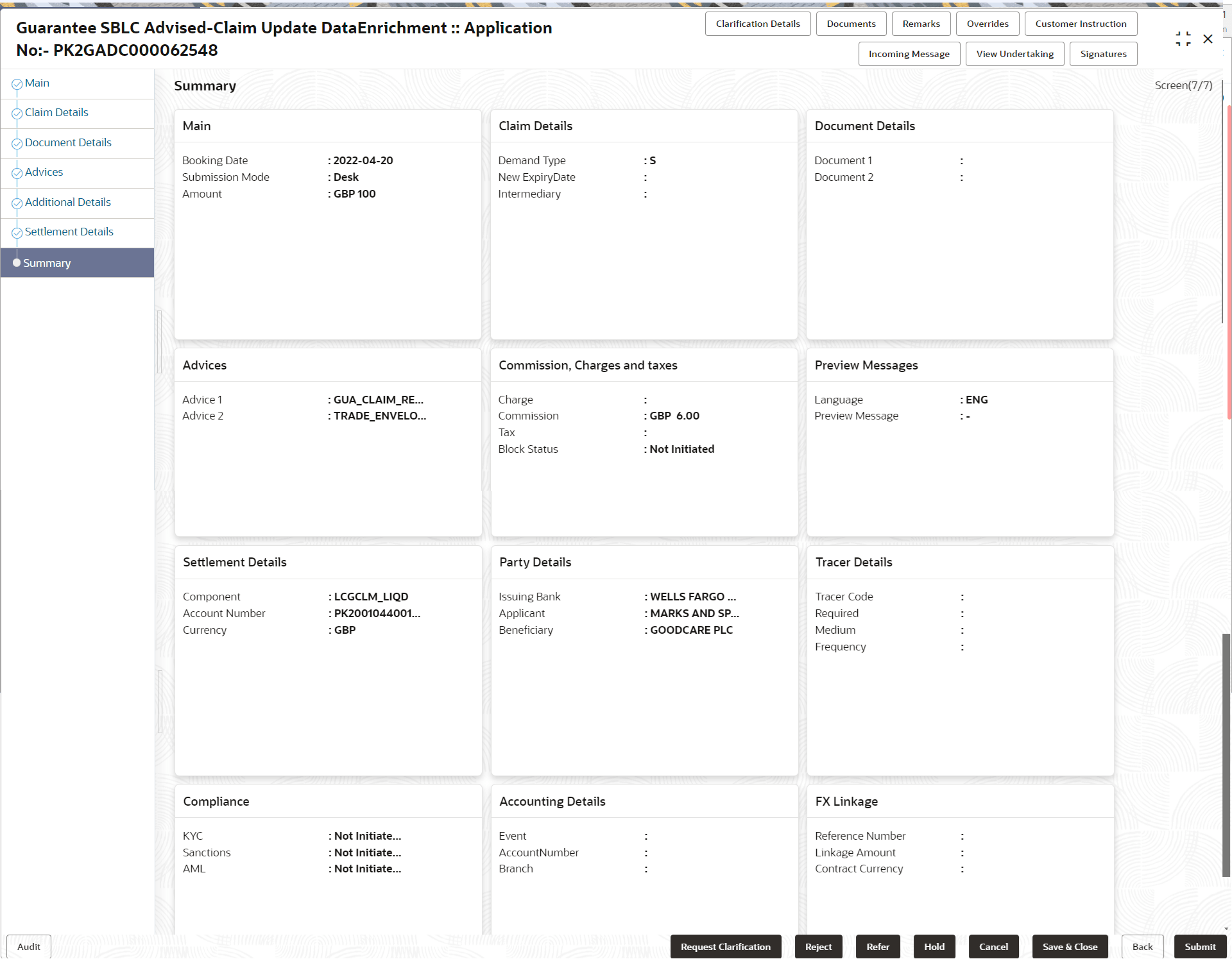Close the application window via X icon
This screenshot has height=959, width=1232.
1208,39
